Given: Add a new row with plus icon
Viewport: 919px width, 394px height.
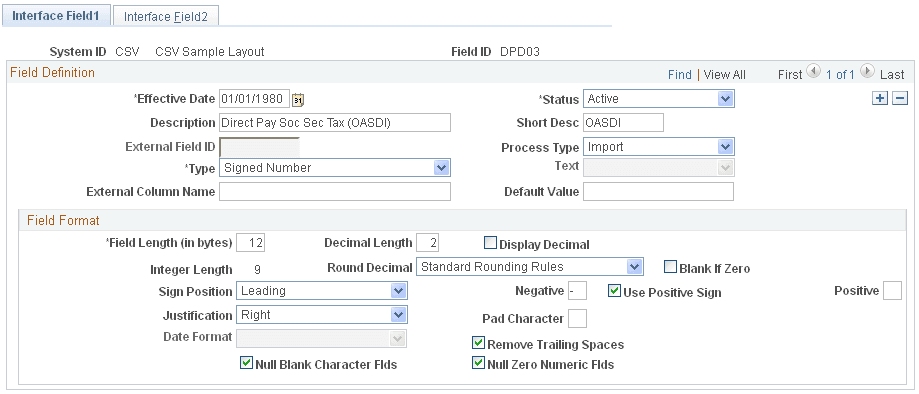Looking at the screenshot, I should [880, 98].
